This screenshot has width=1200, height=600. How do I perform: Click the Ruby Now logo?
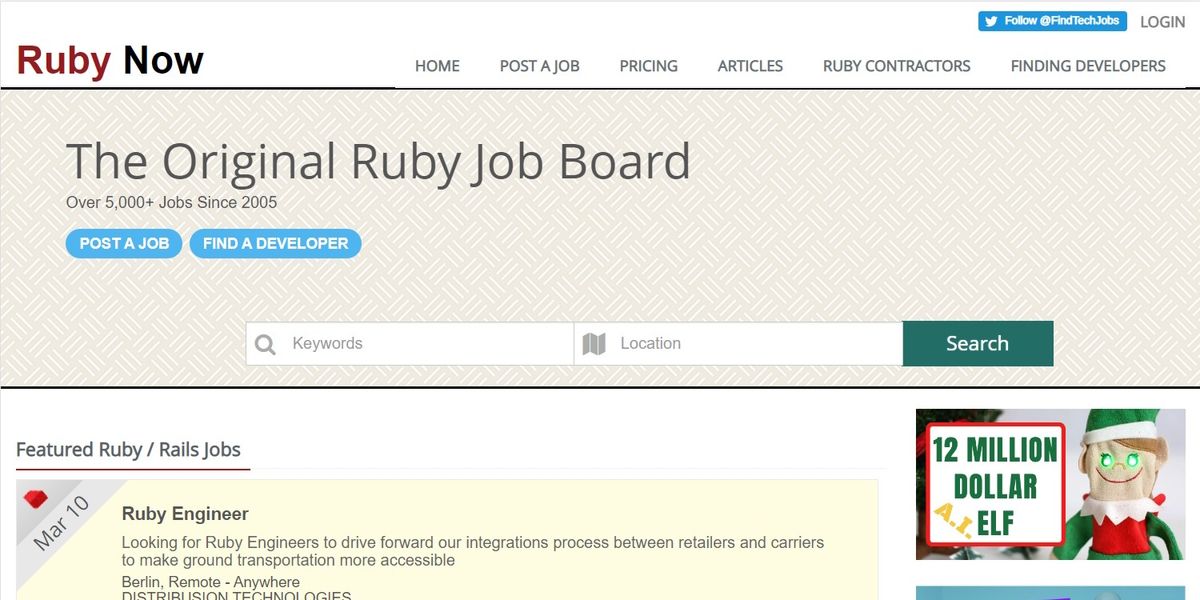point(110,61)
